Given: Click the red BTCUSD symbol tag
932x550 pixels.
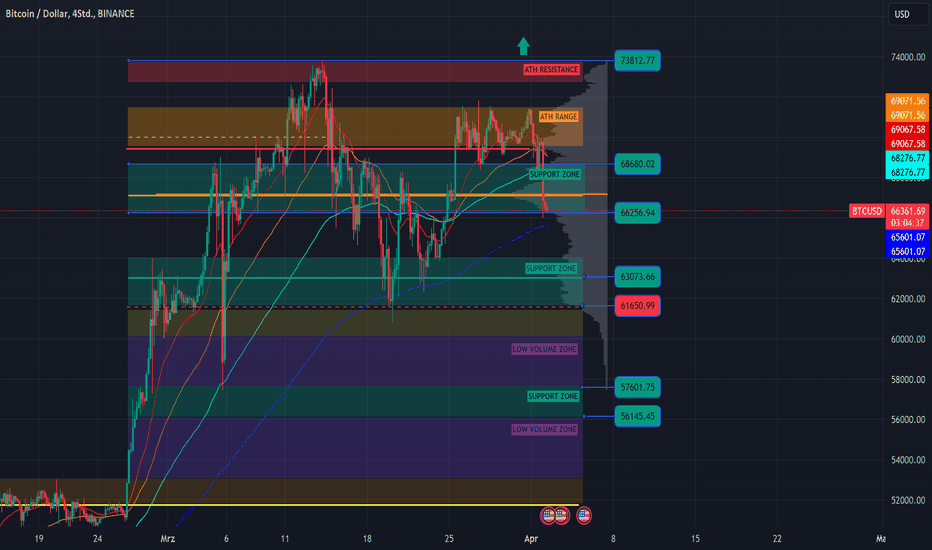Looking at the screenshot, I should pyautogui.click(x=865, y=211).
